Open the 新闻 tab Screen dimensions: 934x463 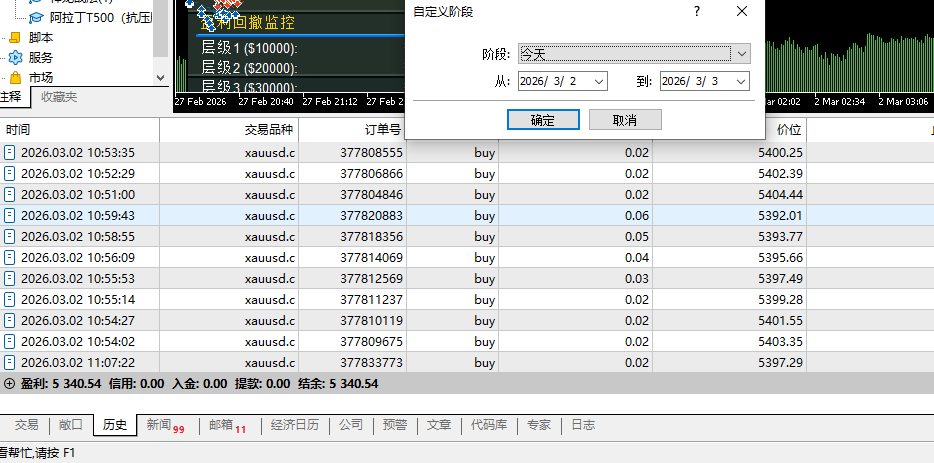[165, 425]
